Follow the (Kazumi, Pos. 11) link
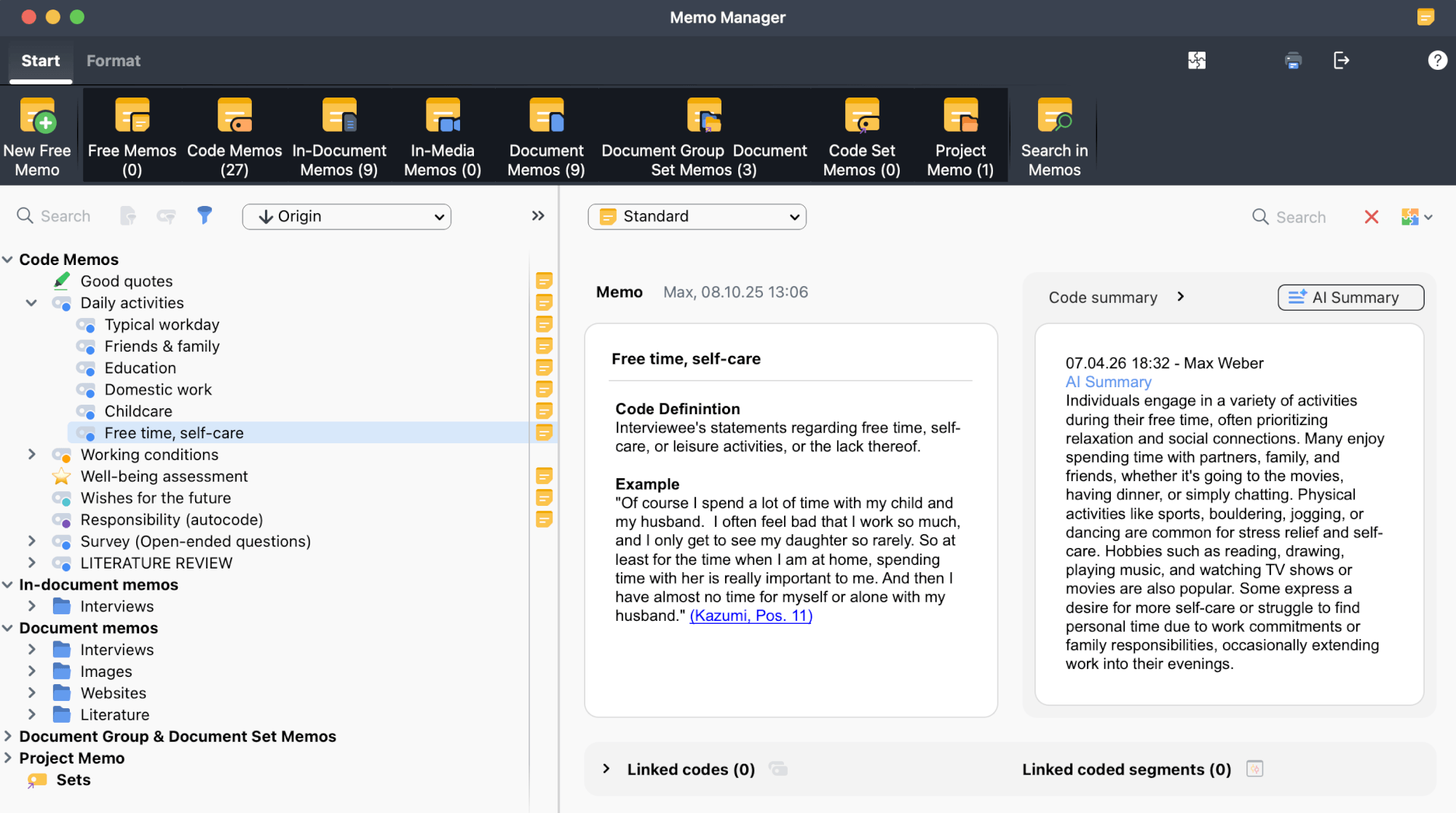1456x813 pixels. point(751,615)
